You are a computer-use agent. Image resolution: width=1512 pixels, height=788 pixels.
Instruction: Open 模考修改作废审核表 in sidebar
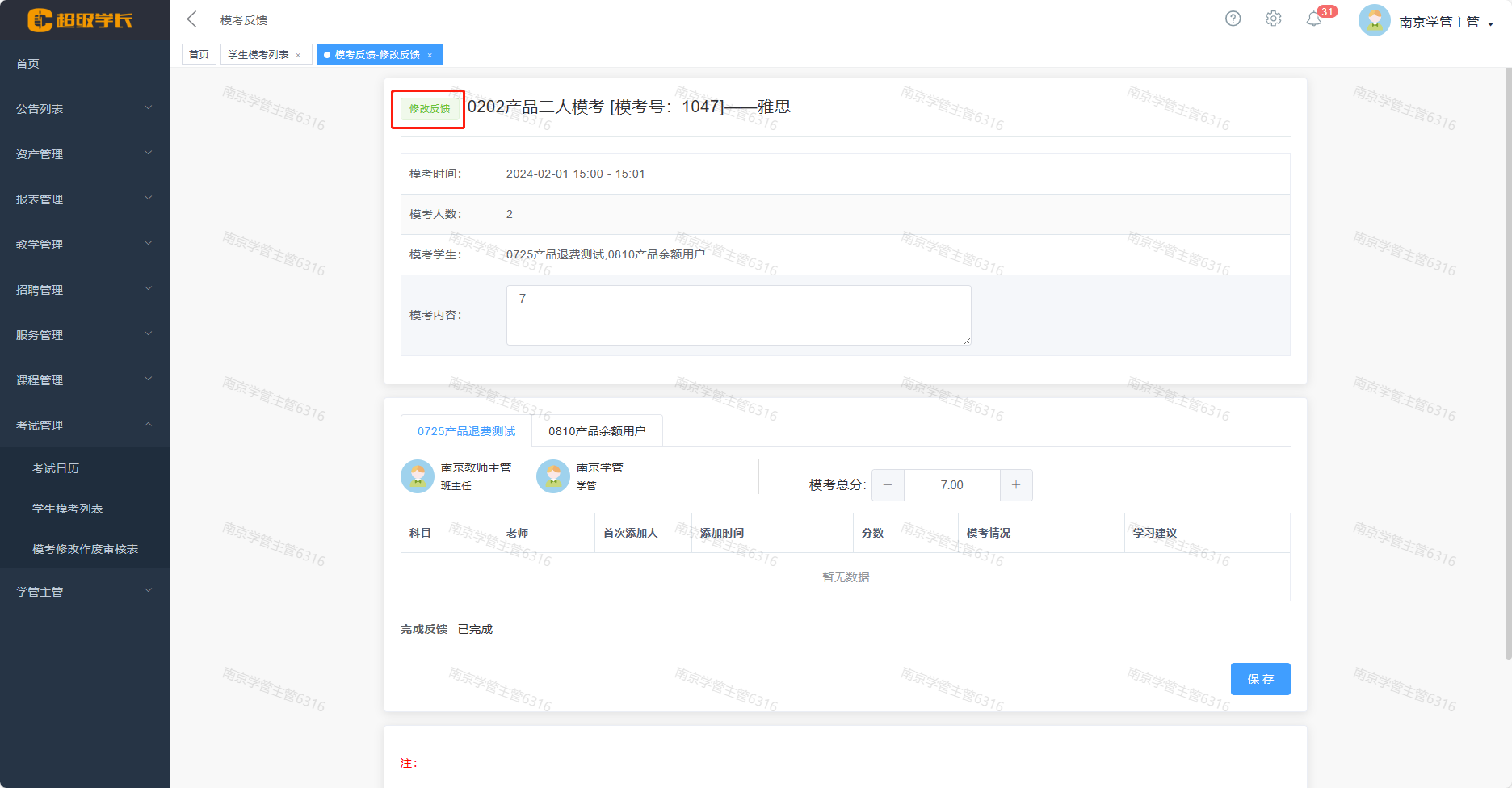click(85, 549)
